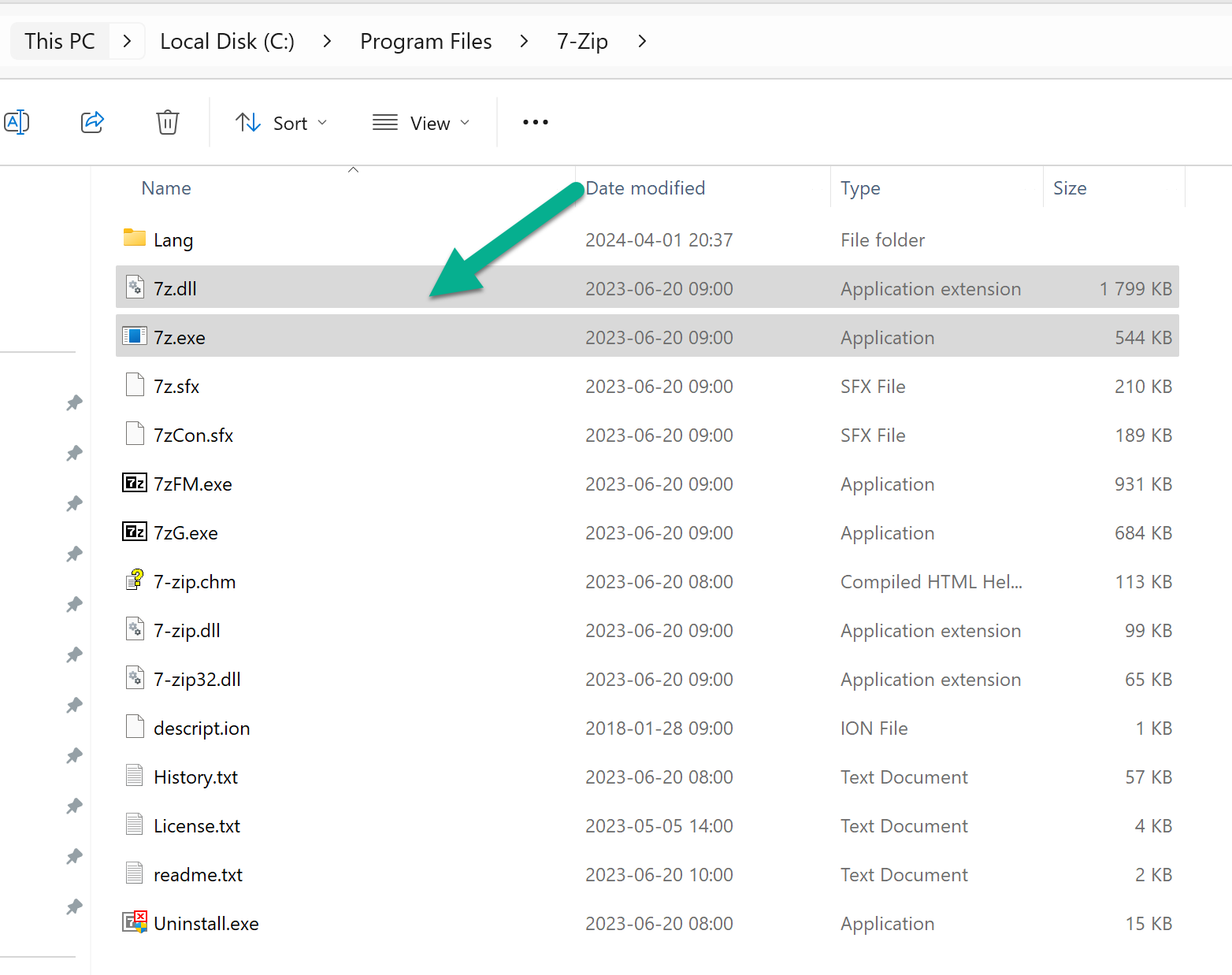
Task: Click the License.txt file name
Action: (x=197, y=826)
